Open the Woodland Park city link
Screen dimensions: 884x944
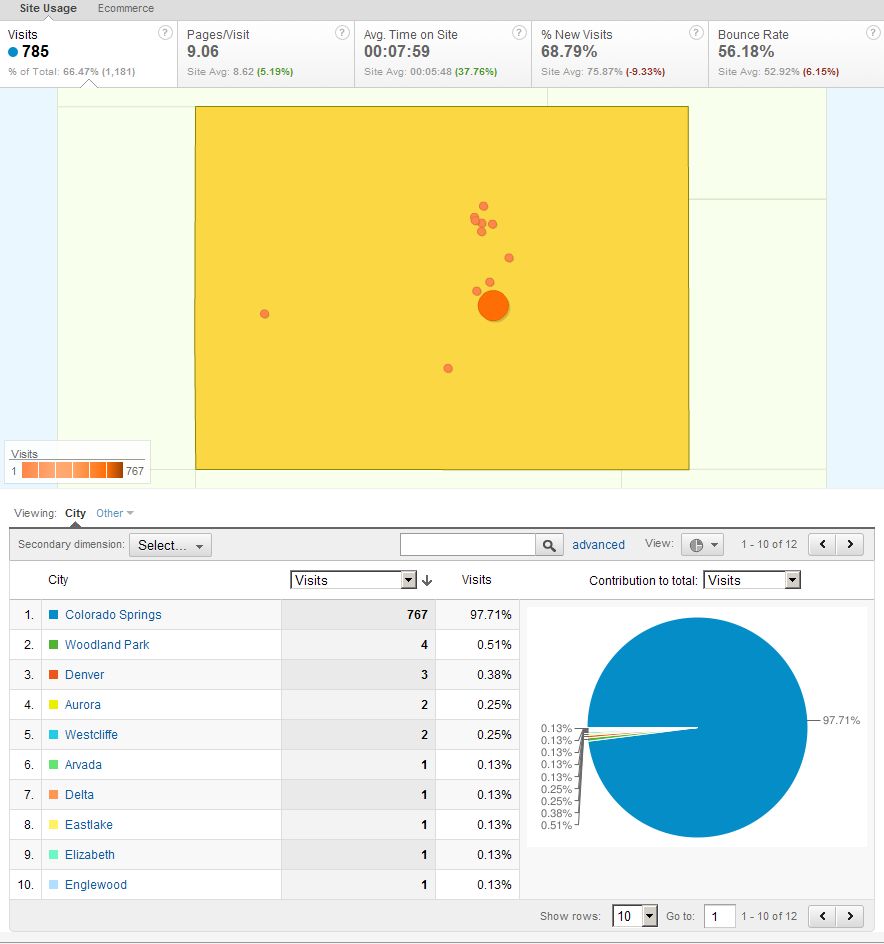(x=107, y=645)
